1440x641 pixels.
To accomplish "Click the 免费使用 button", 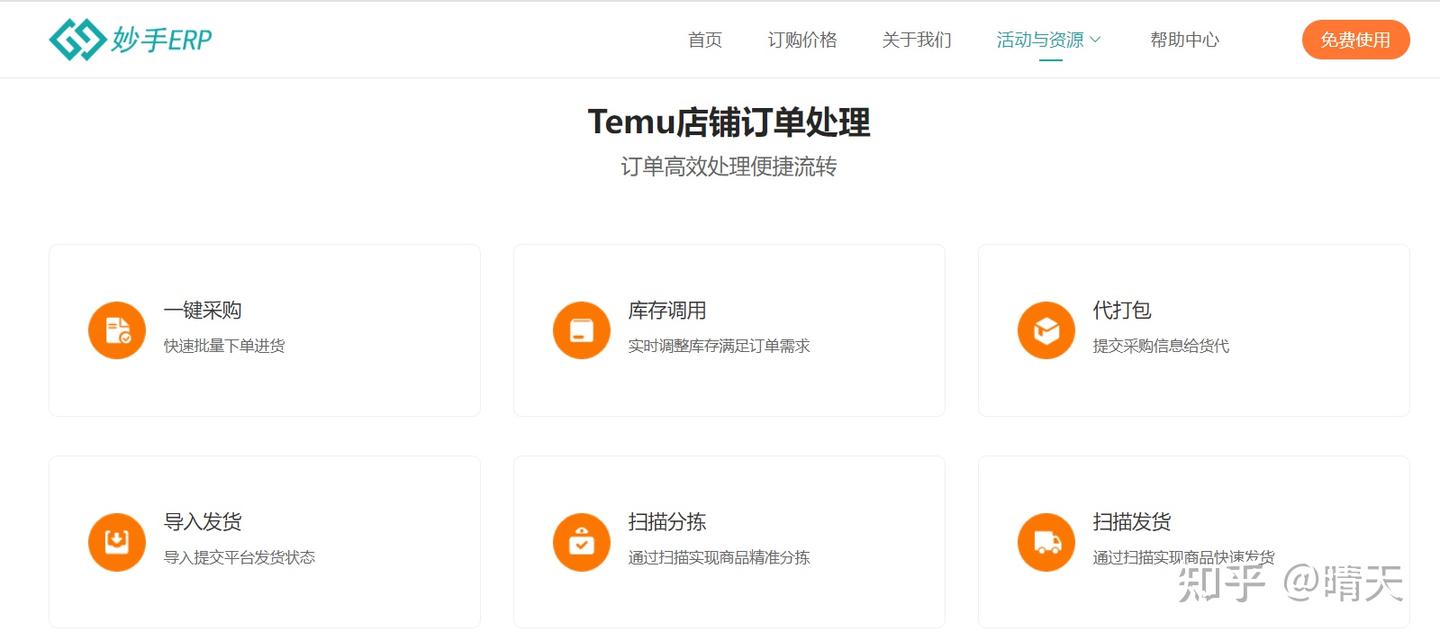I will 1355,40.
